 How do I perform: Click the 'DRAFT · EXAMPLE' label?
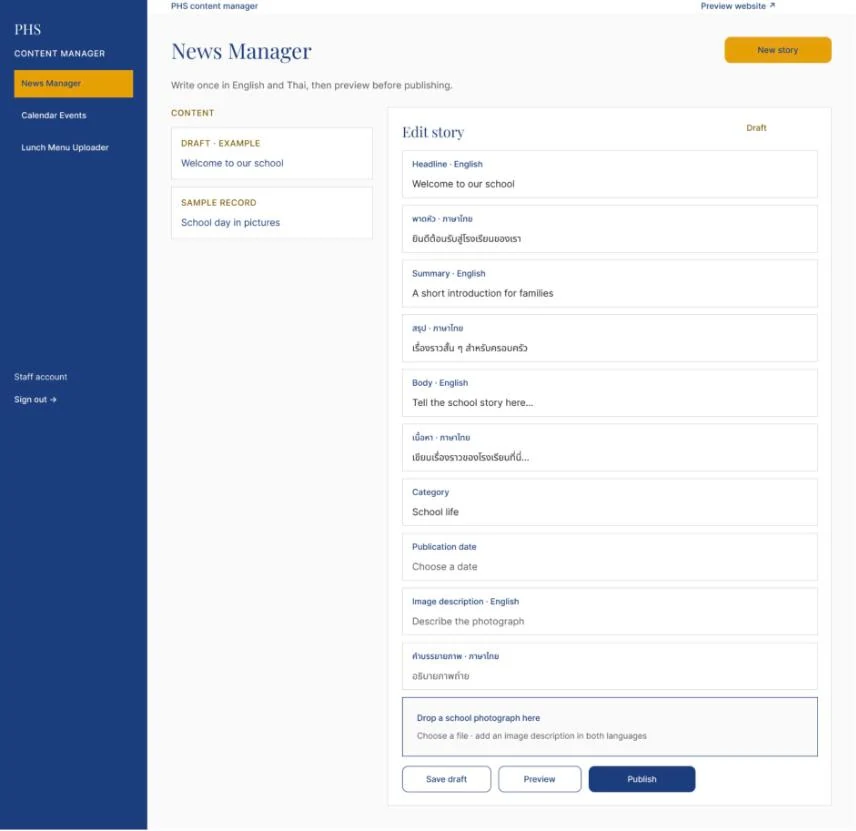pyautogui.click(x=221, y=143)
